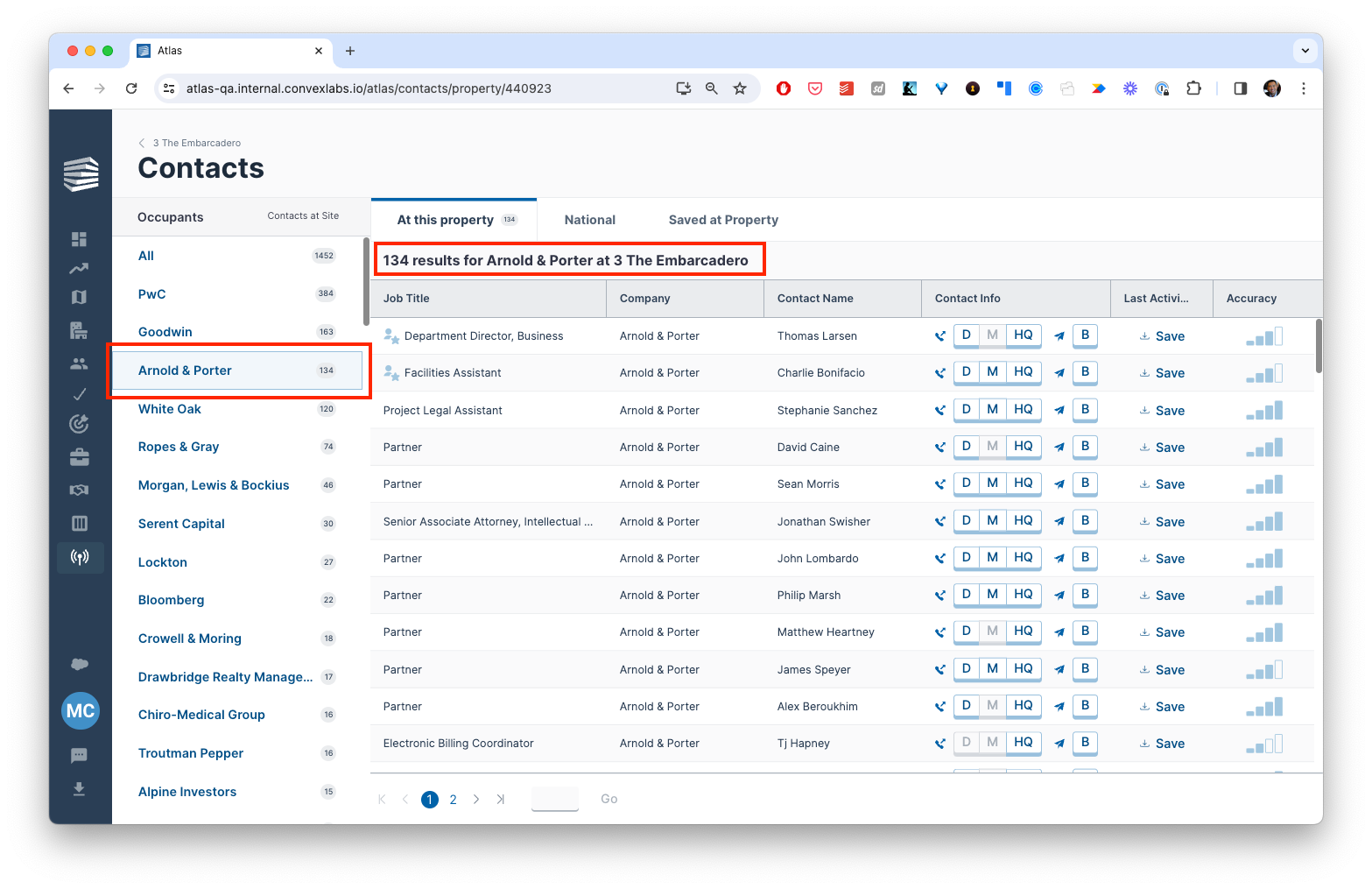The width and height of the screenshot is (1372, 889).
Task: Go to next page using pagination chevron
Action: click(x=476, y=799)
